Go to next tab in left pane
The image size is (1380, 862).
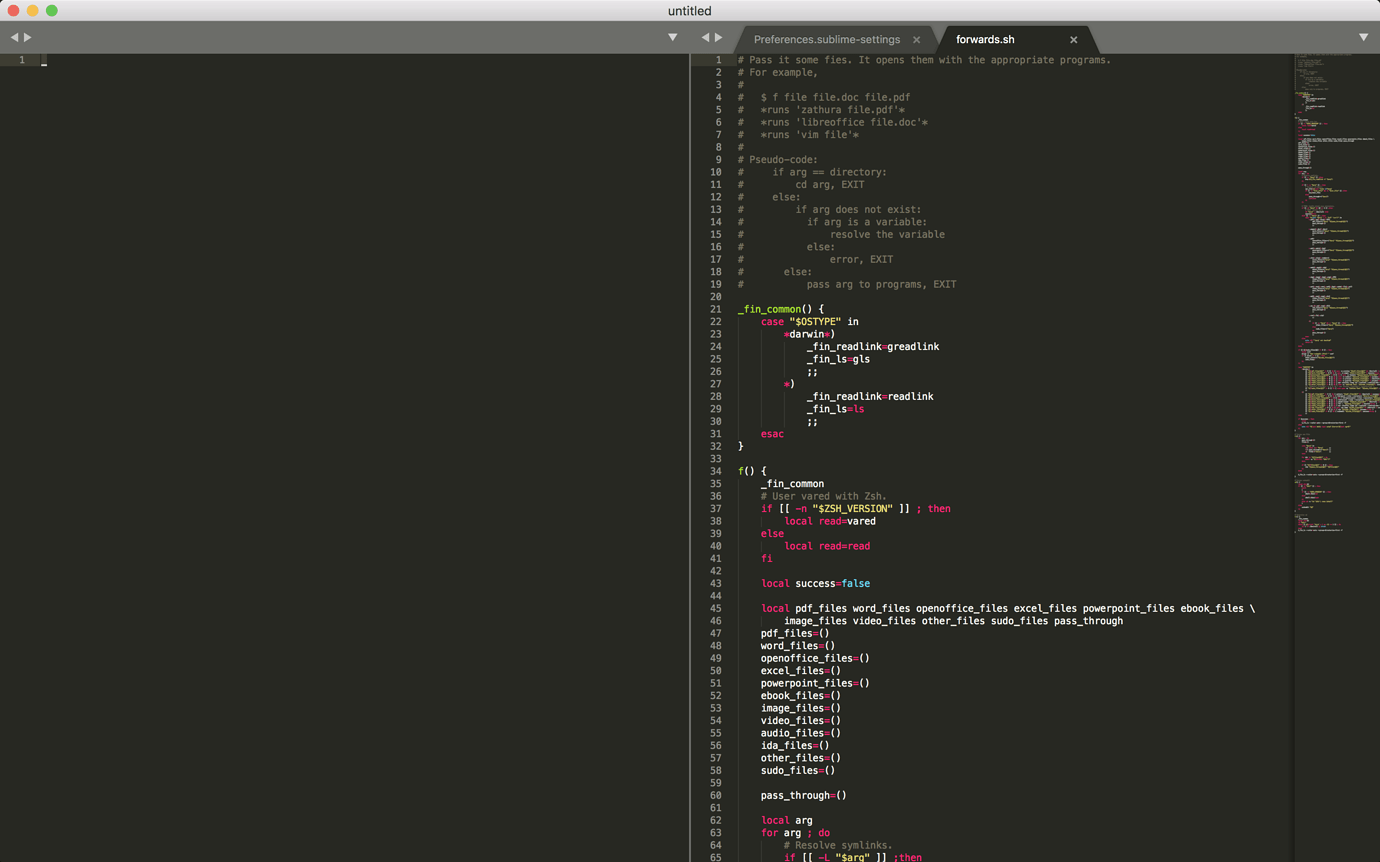coord(28,37)
